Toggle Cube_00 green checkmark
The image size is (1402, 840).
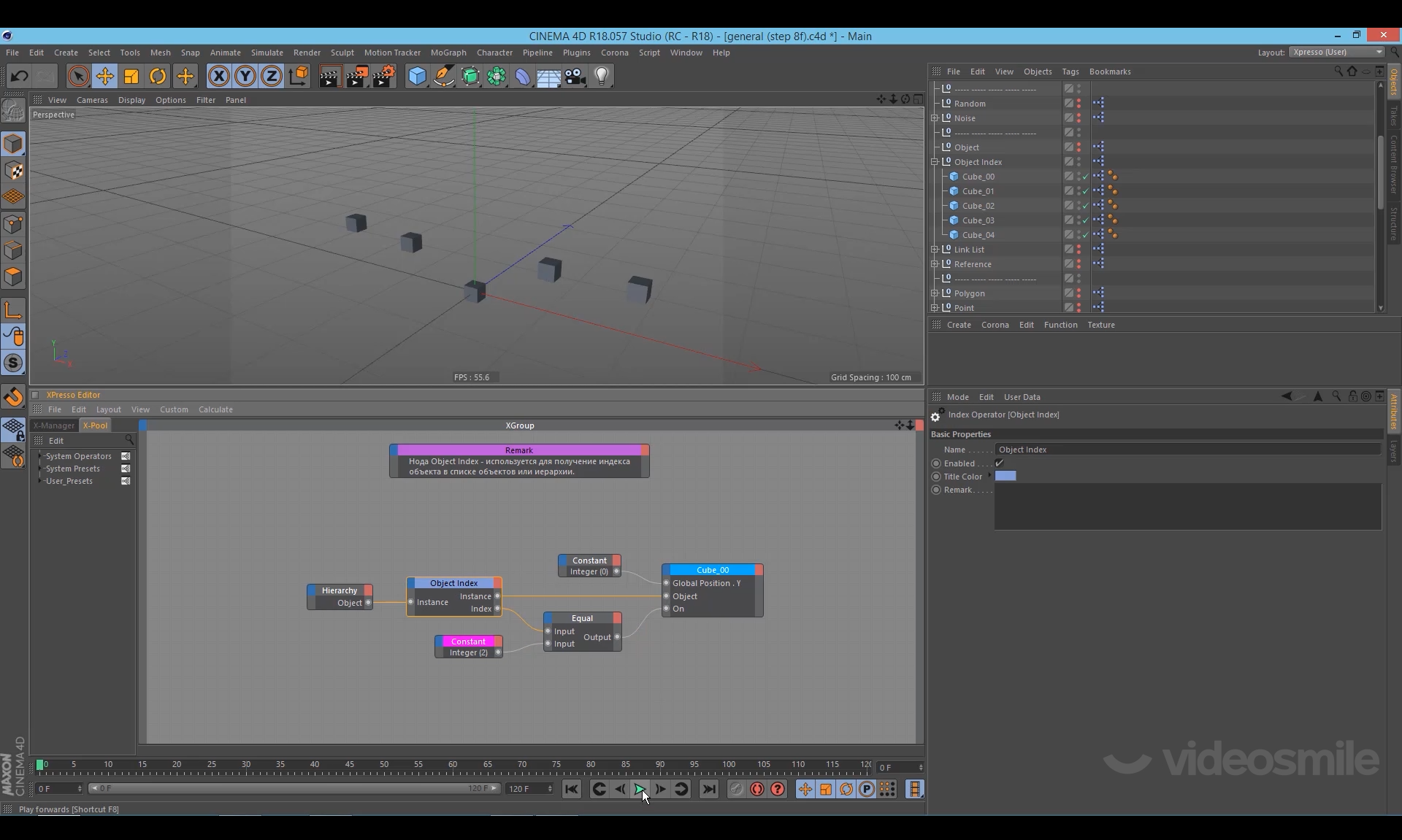point(1086,177)
